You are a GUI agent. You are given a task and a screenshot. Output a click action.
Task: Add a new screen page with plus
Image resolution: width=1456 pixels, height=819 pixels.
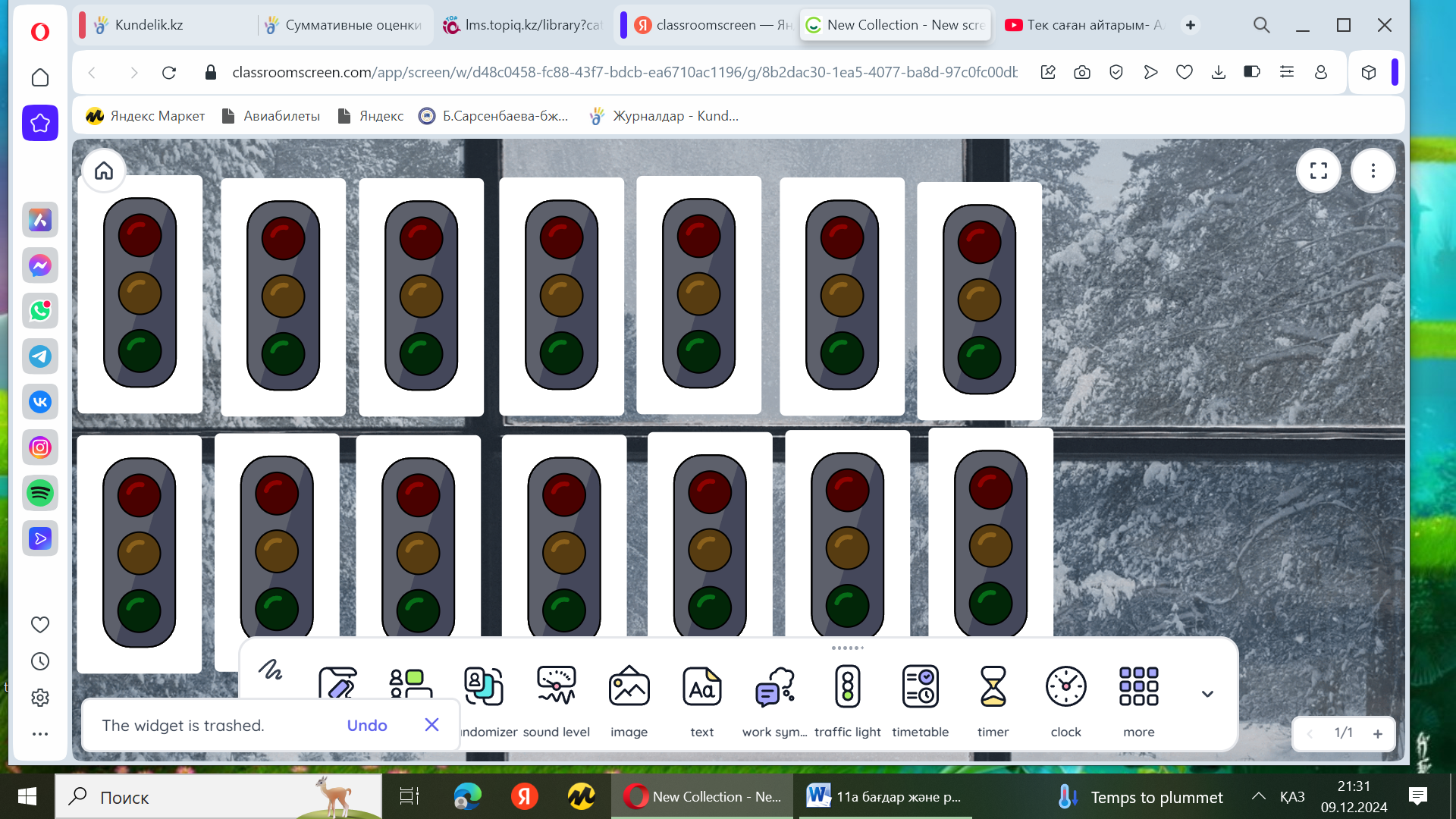click(x=1378, y=733)
